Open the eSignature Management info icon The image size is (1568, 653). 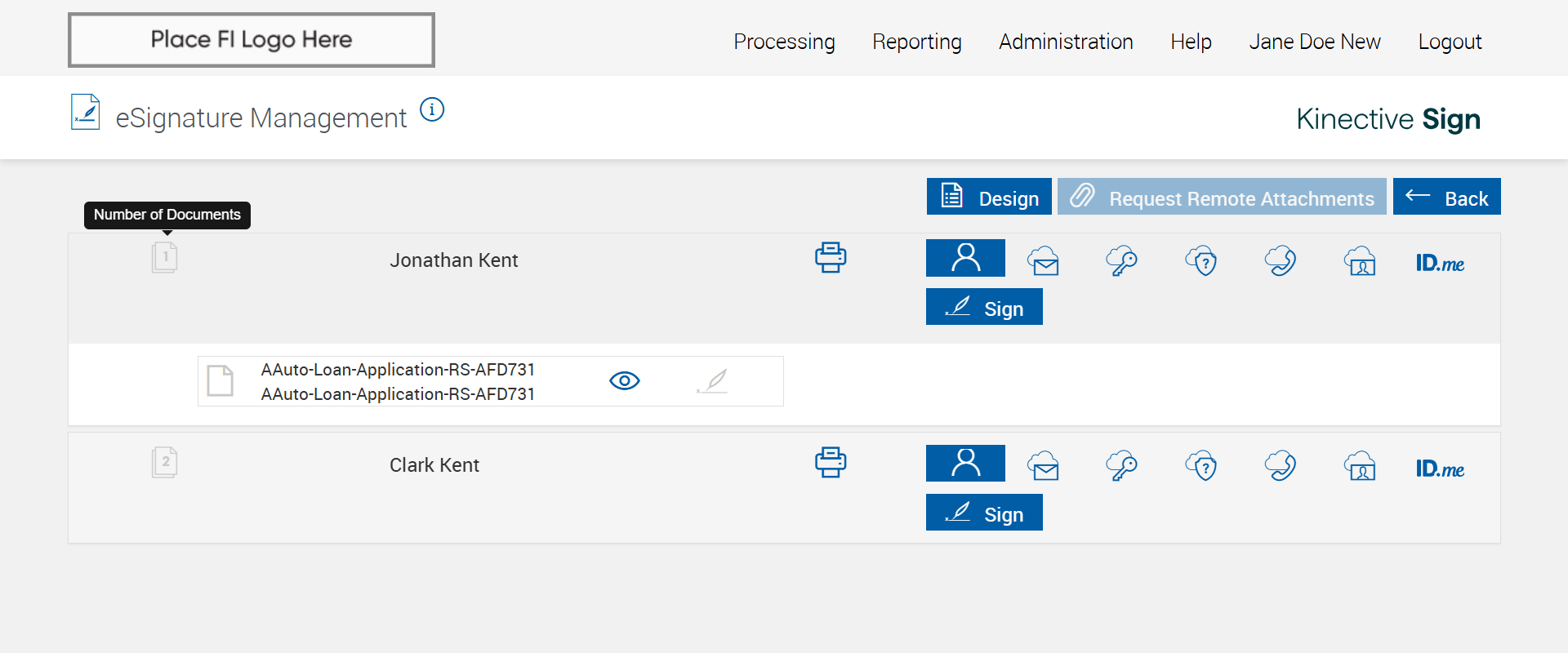point(432,109)
